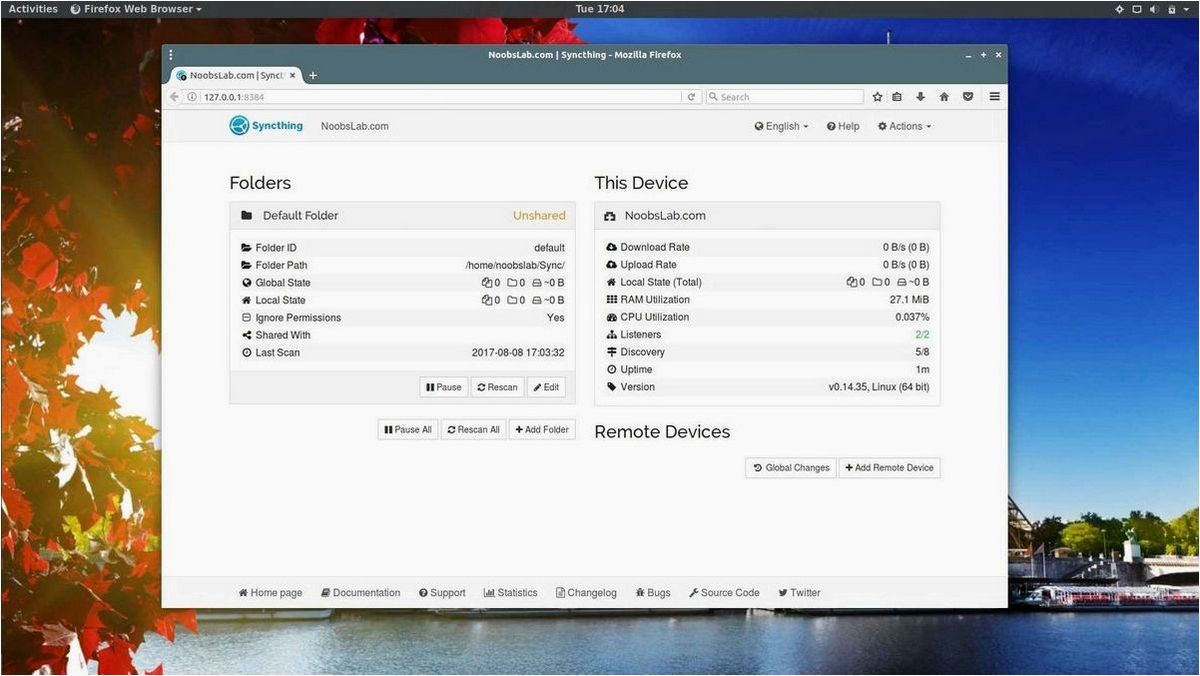Select the NoobsLab.com | Syncthing tab
Image resolution: width=1200 pixels, height=676 pixels.
[235, 75]
